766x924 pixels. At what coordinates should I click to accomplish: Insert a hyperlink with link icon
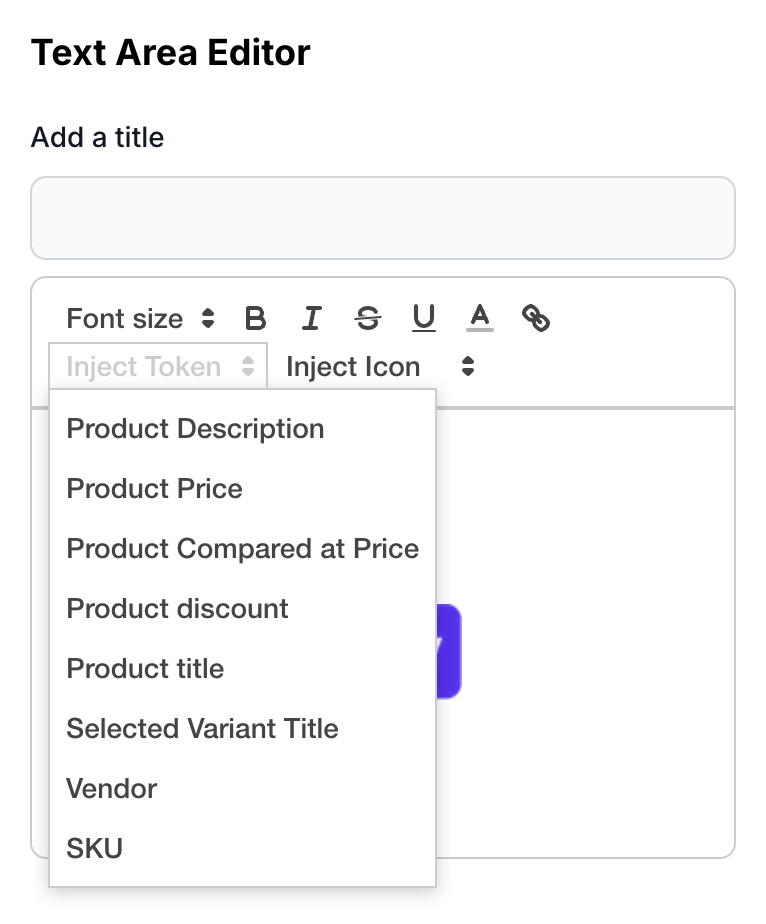tap(537, 319)
